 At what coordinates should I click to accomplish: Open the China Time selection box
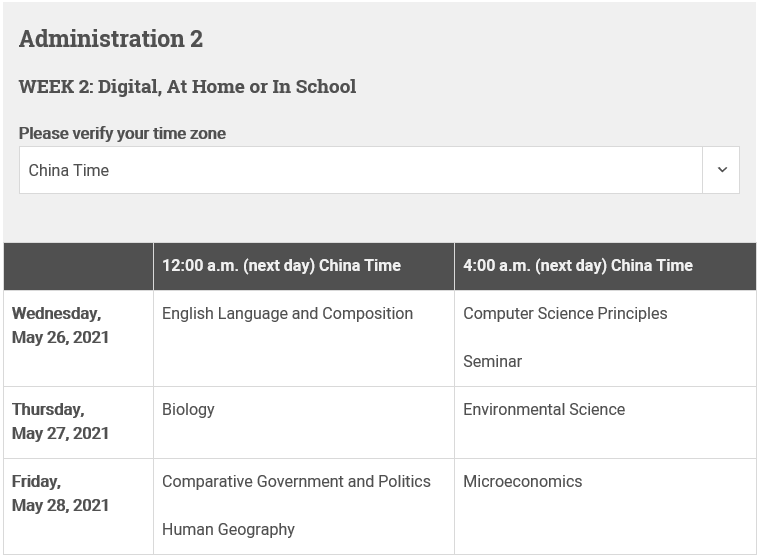coord(379,170)
